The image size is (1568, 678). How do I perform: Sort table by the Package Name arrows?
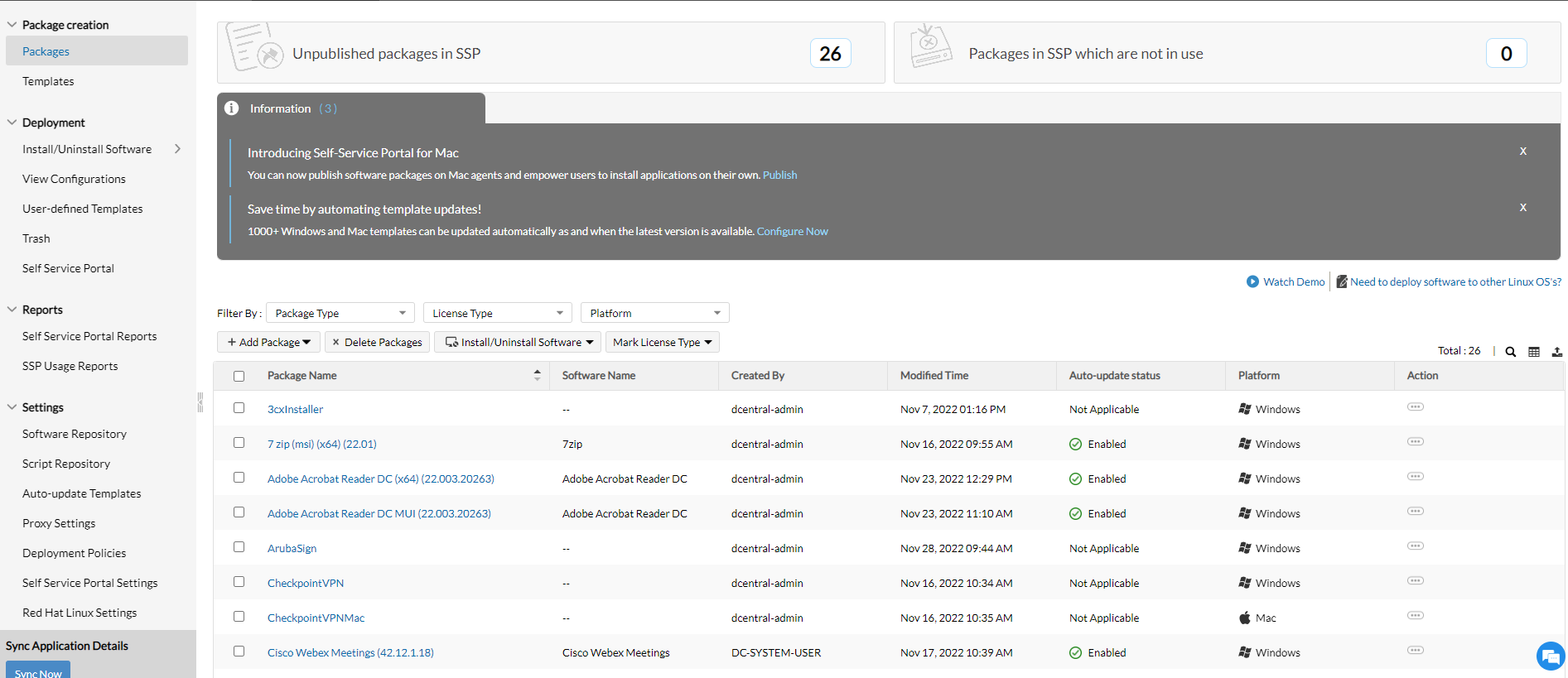(537, 376)
